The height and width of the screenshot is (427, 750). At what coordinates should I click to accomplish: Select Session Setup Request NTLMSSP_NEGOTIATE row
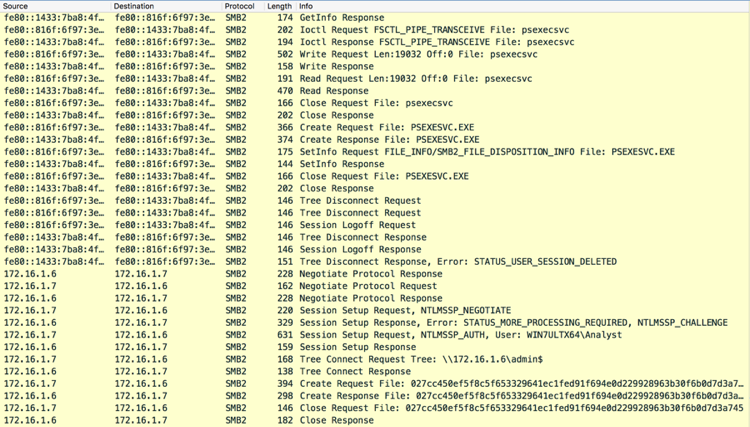click(x=375, y=310)
